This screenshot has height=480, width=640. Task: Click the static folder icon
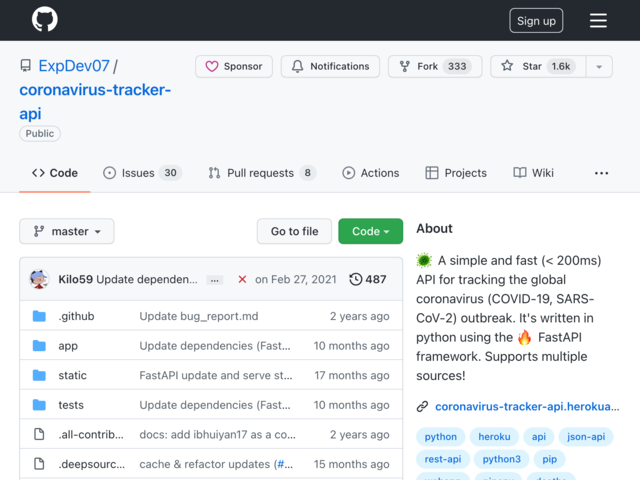[39, 375]
